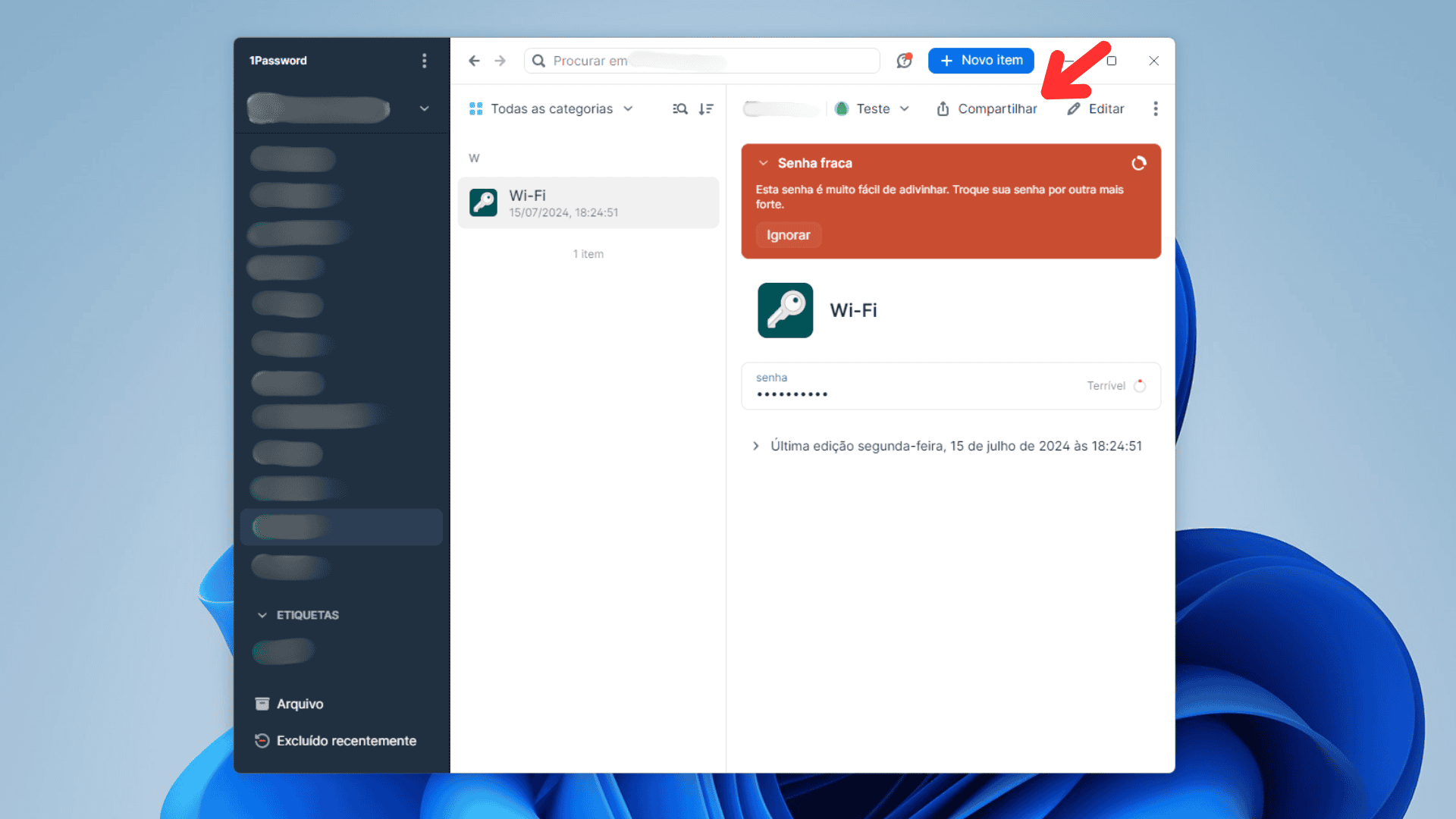Expand the Última edição details row
This screenshot has width=1456, height=819.
click(948, 446)
